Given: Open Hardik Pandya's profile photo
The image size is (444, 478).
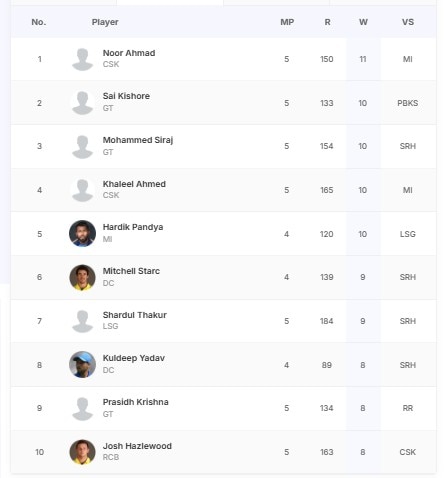Looking at the screenshot, I should tap(82, 233).
